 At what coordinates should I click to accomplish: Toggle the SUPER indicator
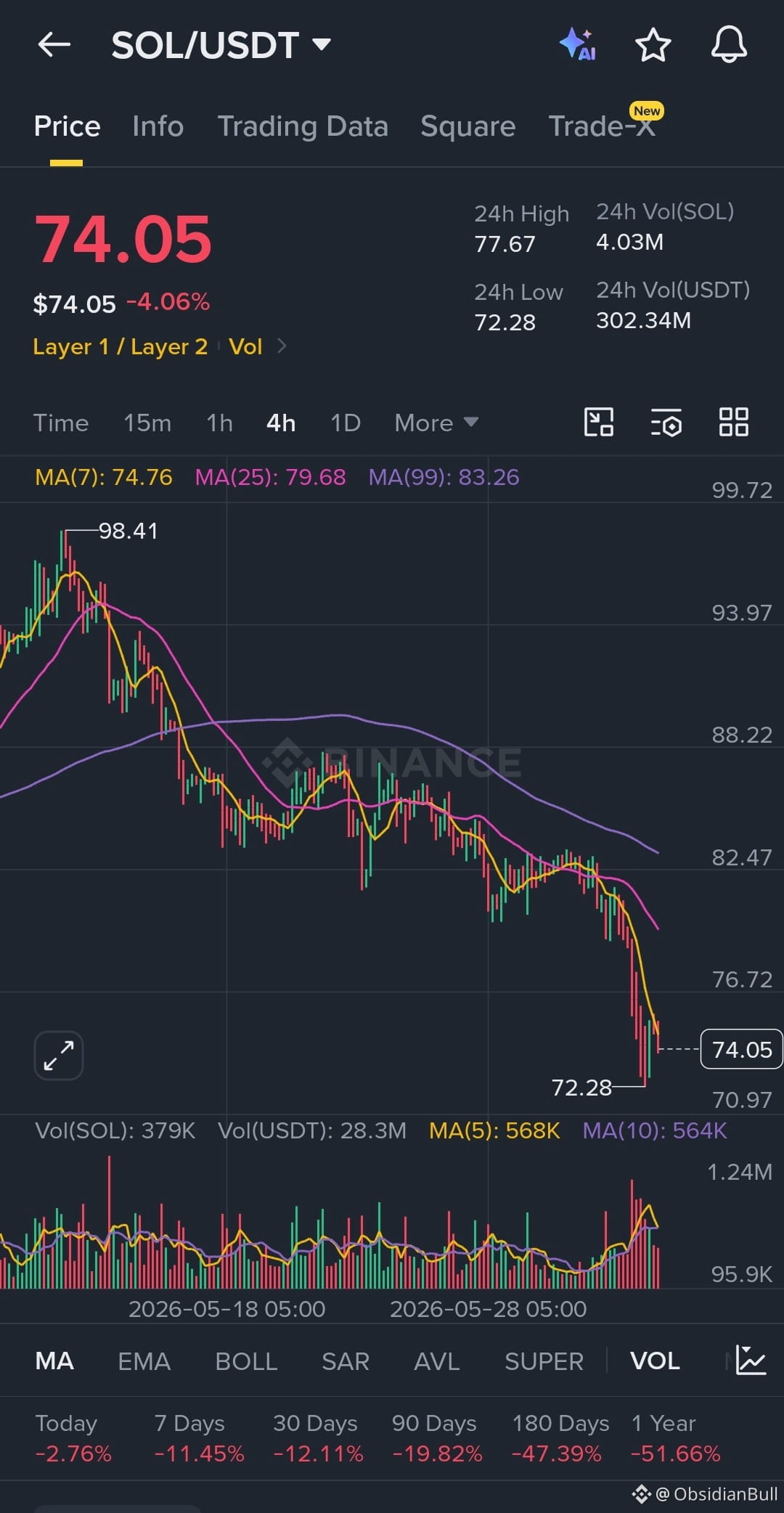point(544,1361)
